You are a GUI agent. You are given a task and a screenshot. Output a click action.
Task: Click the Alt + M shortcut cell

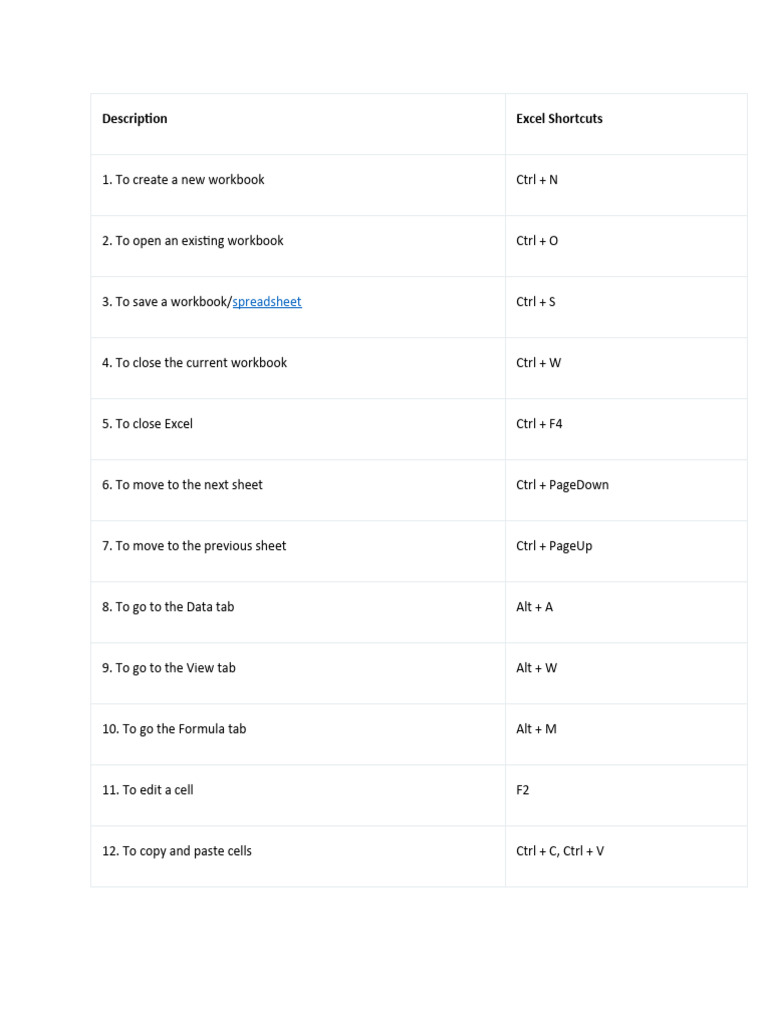tap(536, 729)
